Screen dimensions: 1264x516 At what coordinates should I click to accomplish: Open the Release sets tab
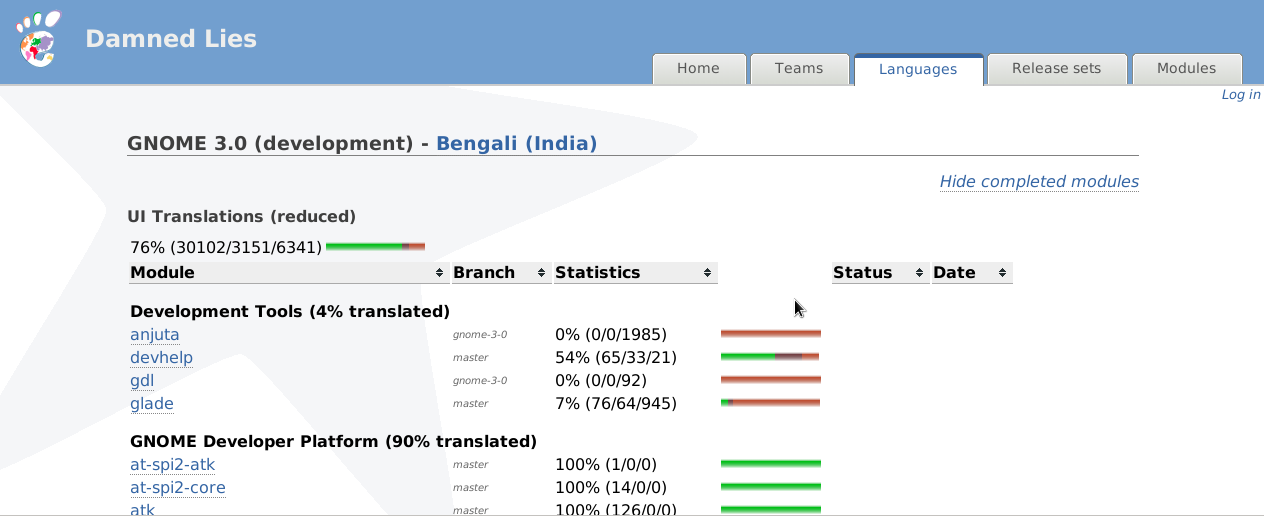click(x=1056, y=69)
